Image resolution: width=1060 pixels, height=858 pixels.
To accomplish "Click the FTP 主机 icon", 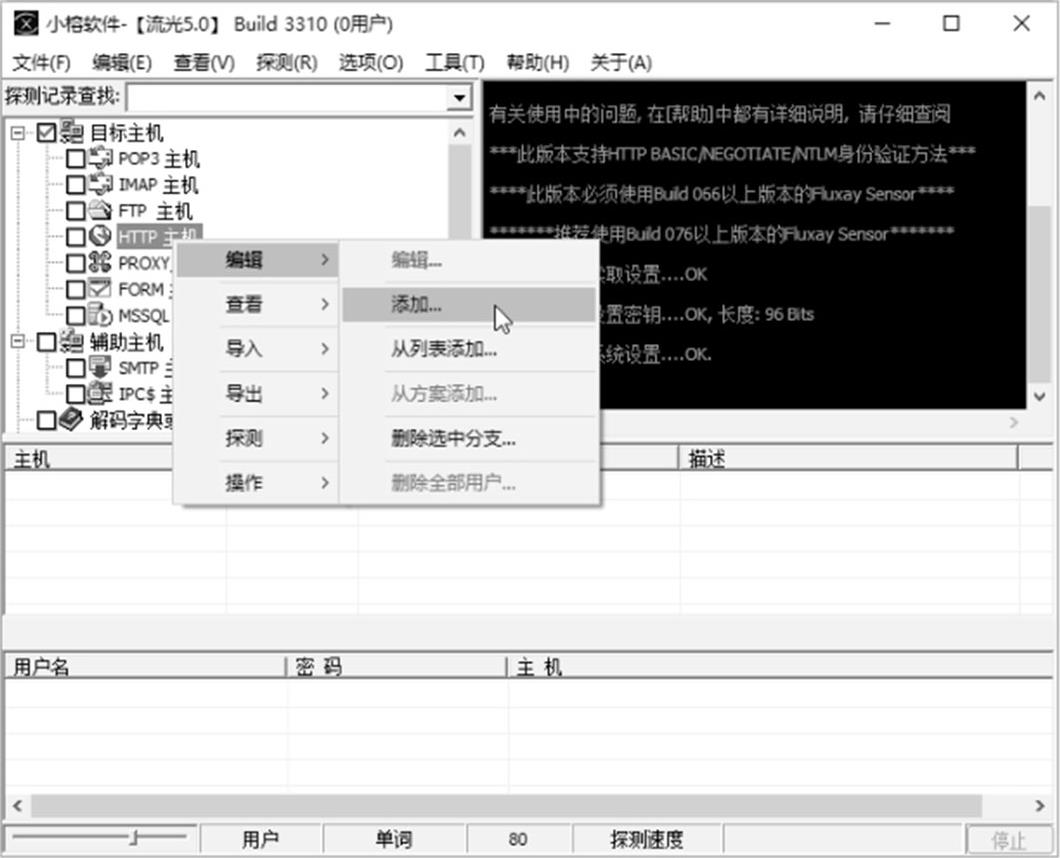I will (x=101, y=210).
